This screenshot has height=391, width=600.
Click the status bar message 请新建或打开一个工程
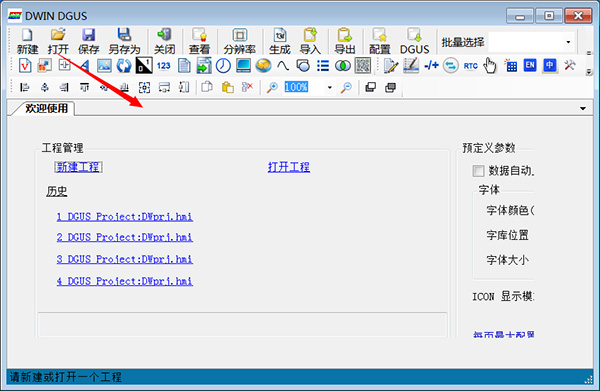coord(65,377)
